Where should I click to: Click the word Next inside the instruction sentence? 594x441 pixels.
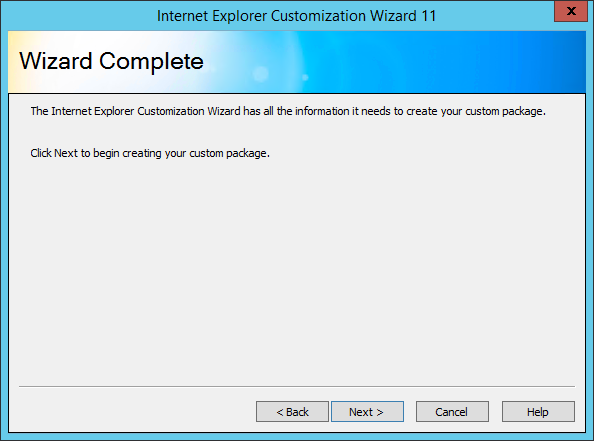point(66,153)
